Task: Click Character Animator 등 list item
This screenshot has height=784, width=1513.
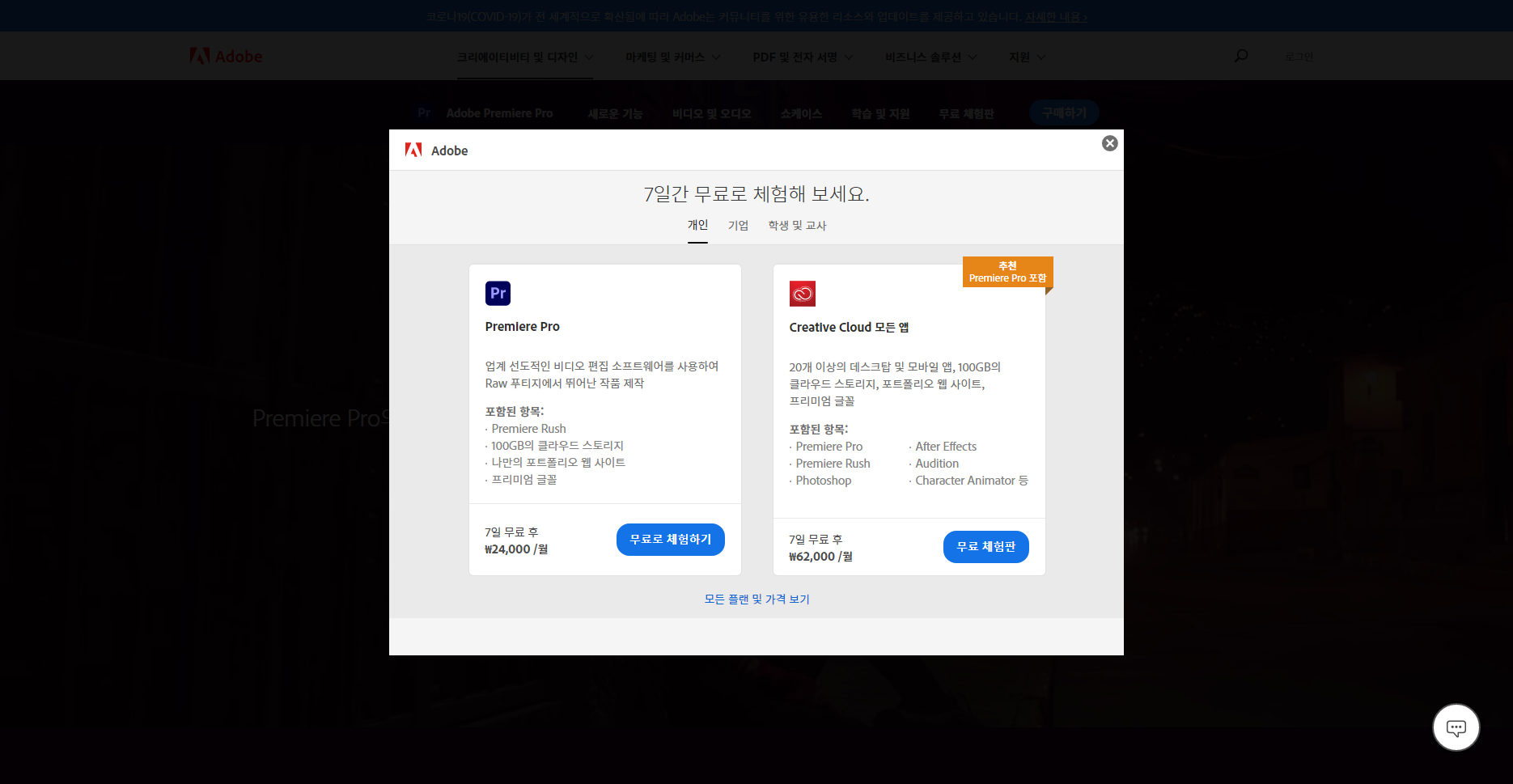Action: (971, 481)
